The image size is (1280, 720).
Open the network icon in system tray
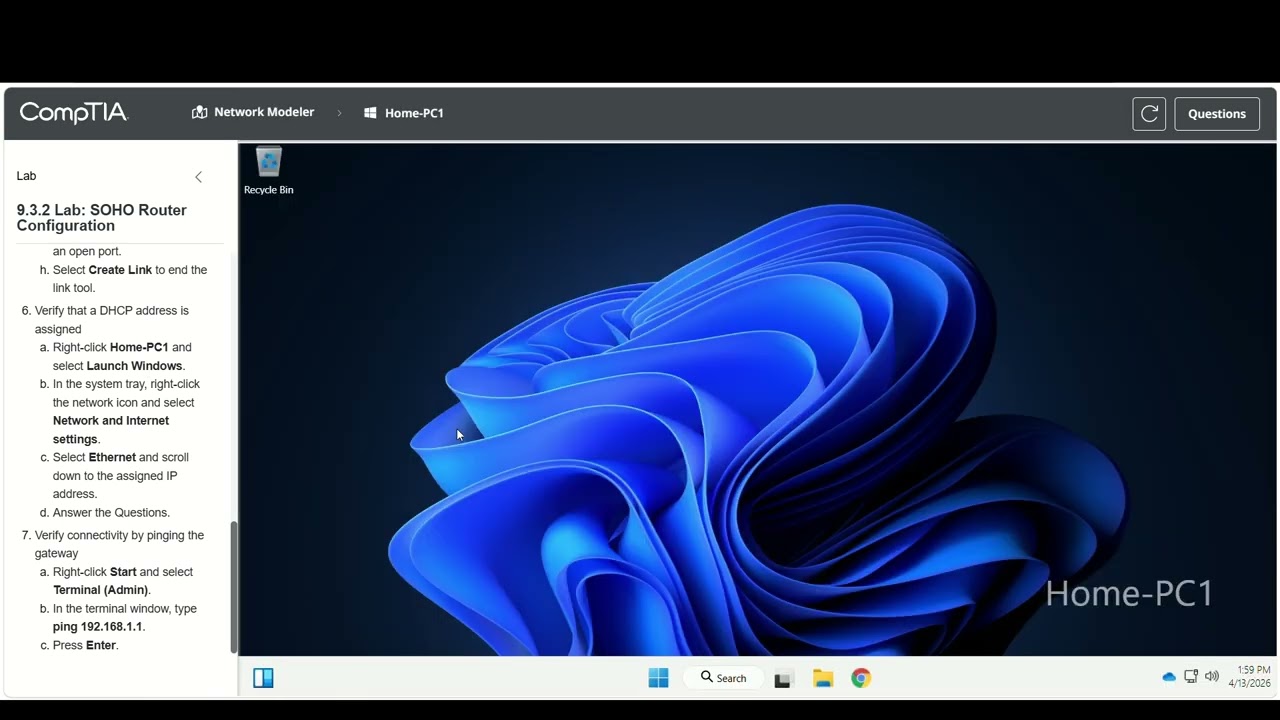coord(1191,677)
